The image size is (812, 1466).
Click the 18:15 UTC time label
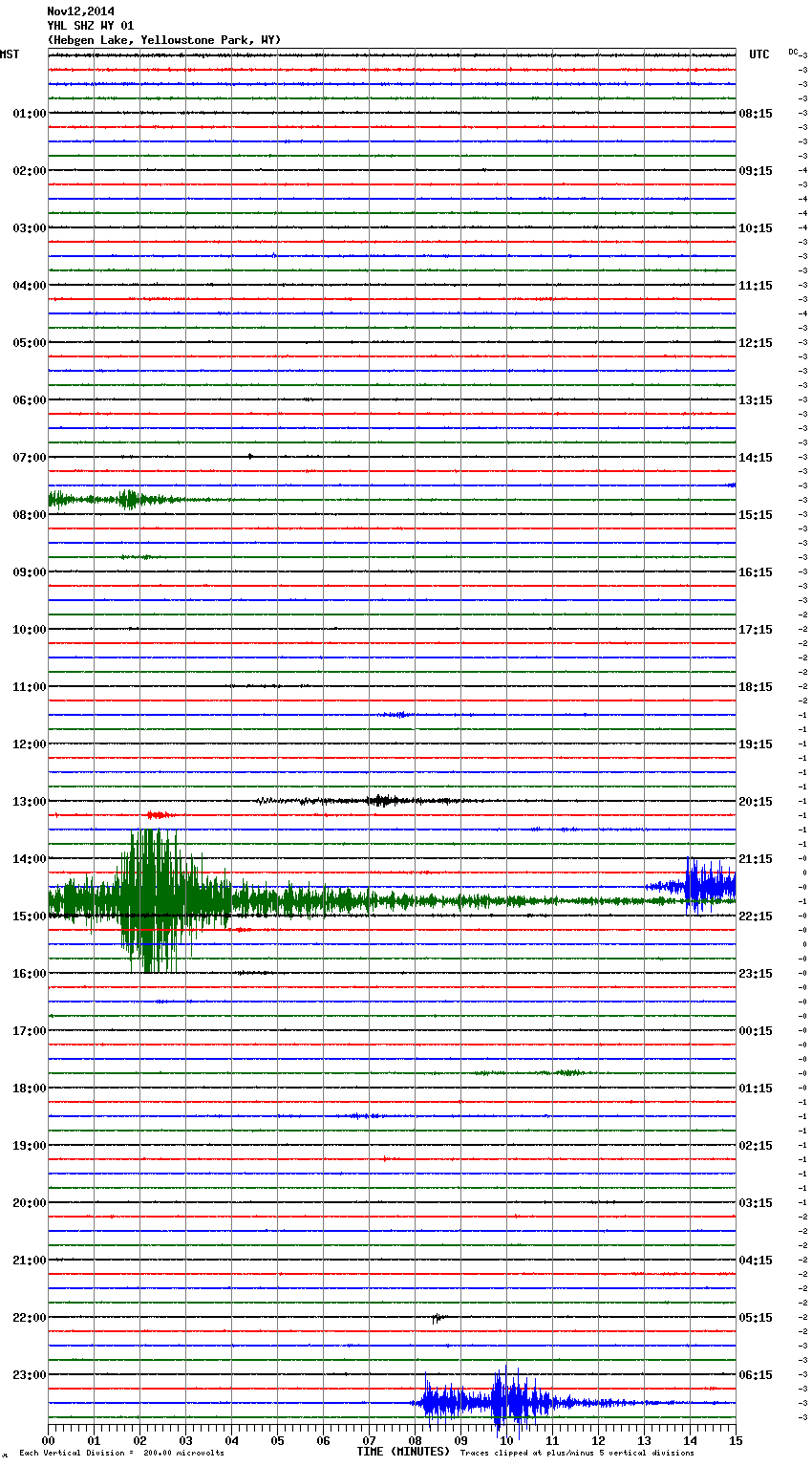click(756, 687)
